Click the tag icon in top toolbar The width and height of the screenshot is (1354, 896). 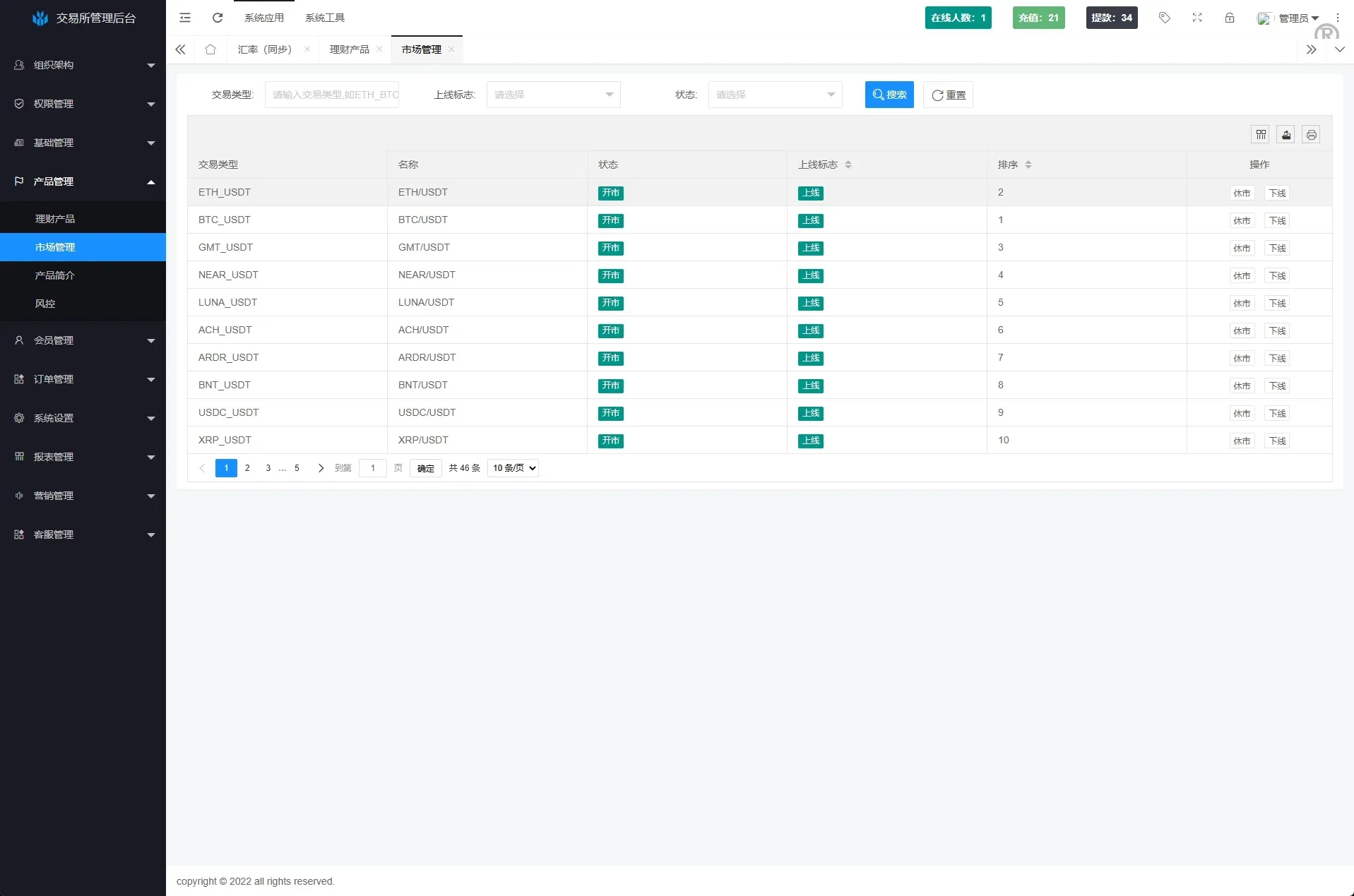click(1164, 18)
